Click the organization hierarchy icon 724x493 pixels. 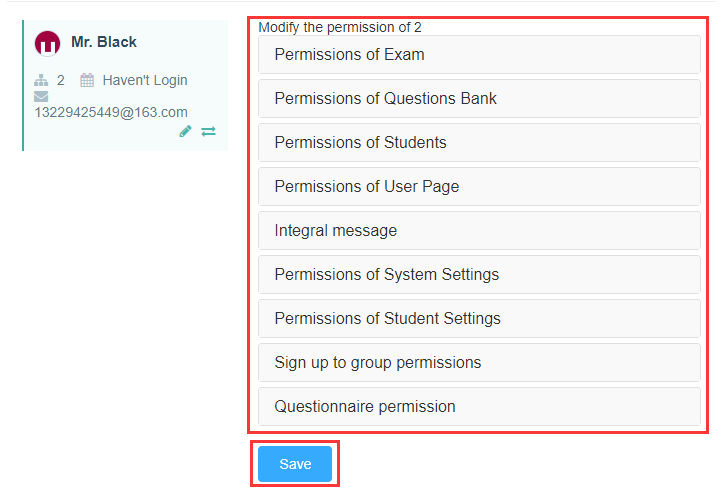click(41, 80)
